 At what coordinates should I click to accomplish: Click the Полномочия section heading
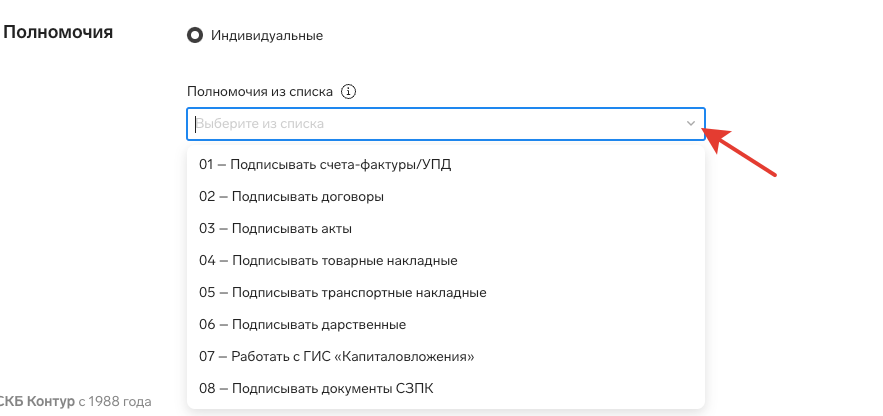pos(58,32)
